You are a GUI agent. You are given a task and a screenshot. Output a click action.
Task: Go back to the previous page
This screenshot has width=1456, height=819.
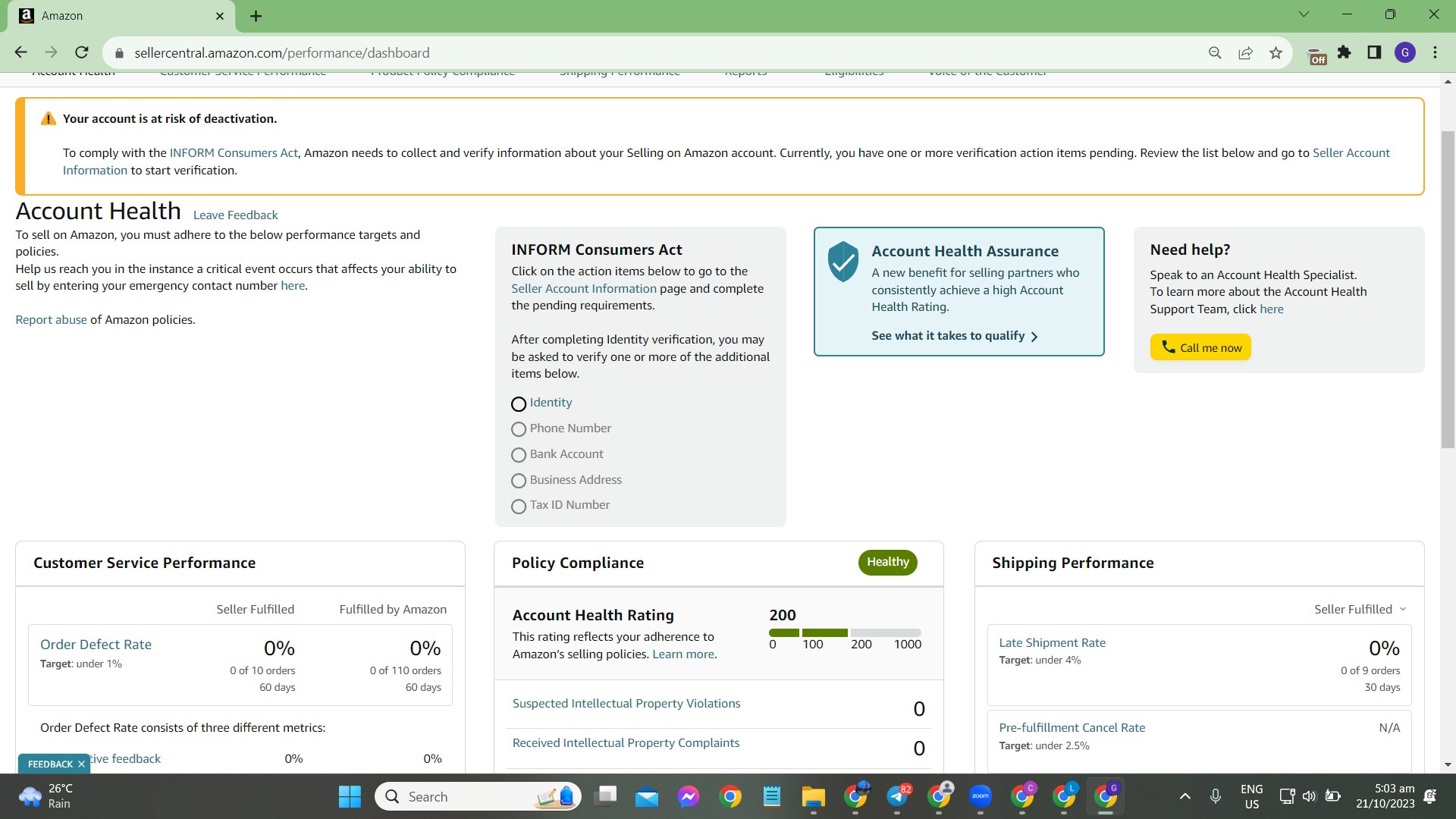[x=21, y=52]
